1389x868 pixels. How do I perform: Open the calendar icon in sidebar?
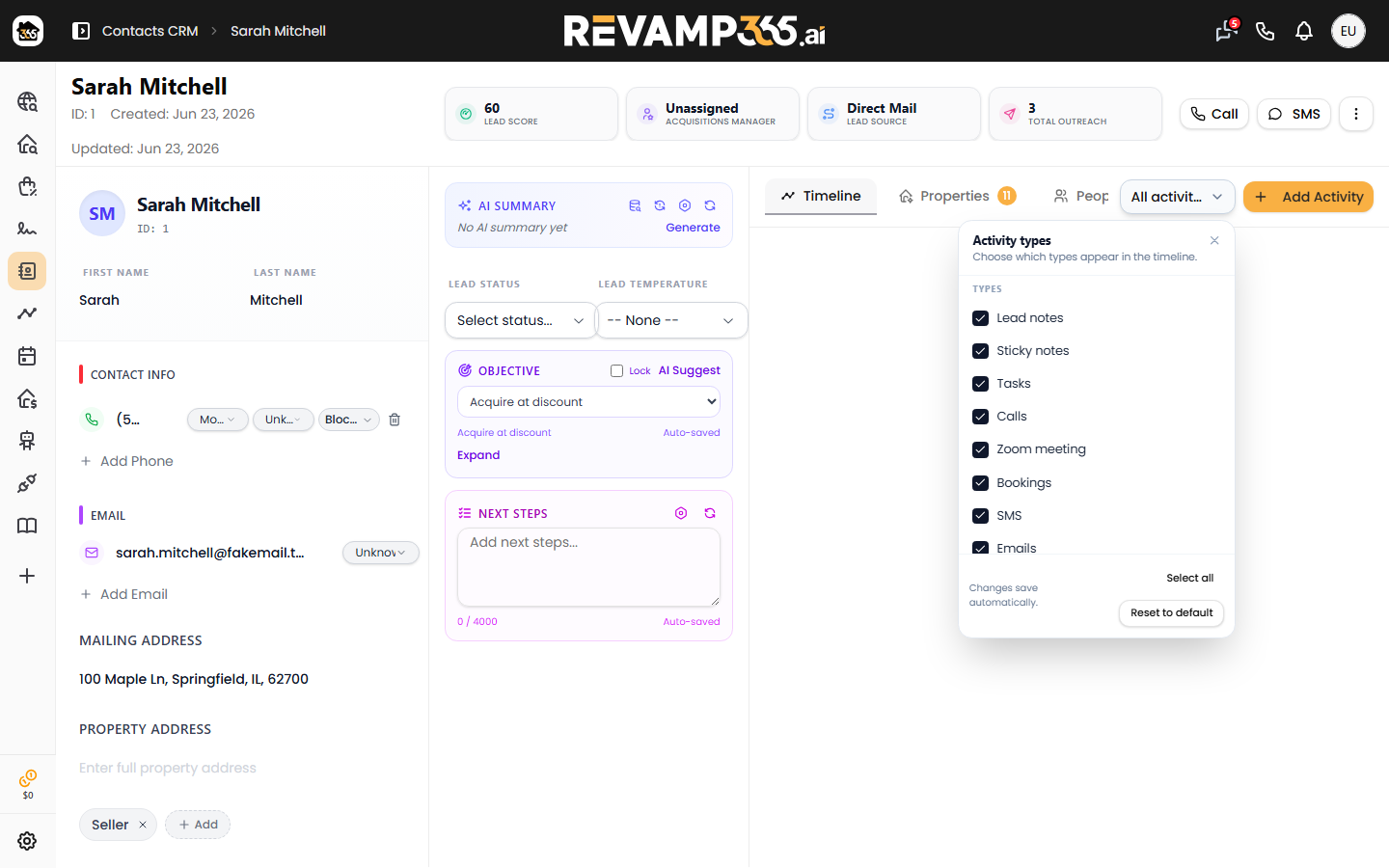click(27, 356)
